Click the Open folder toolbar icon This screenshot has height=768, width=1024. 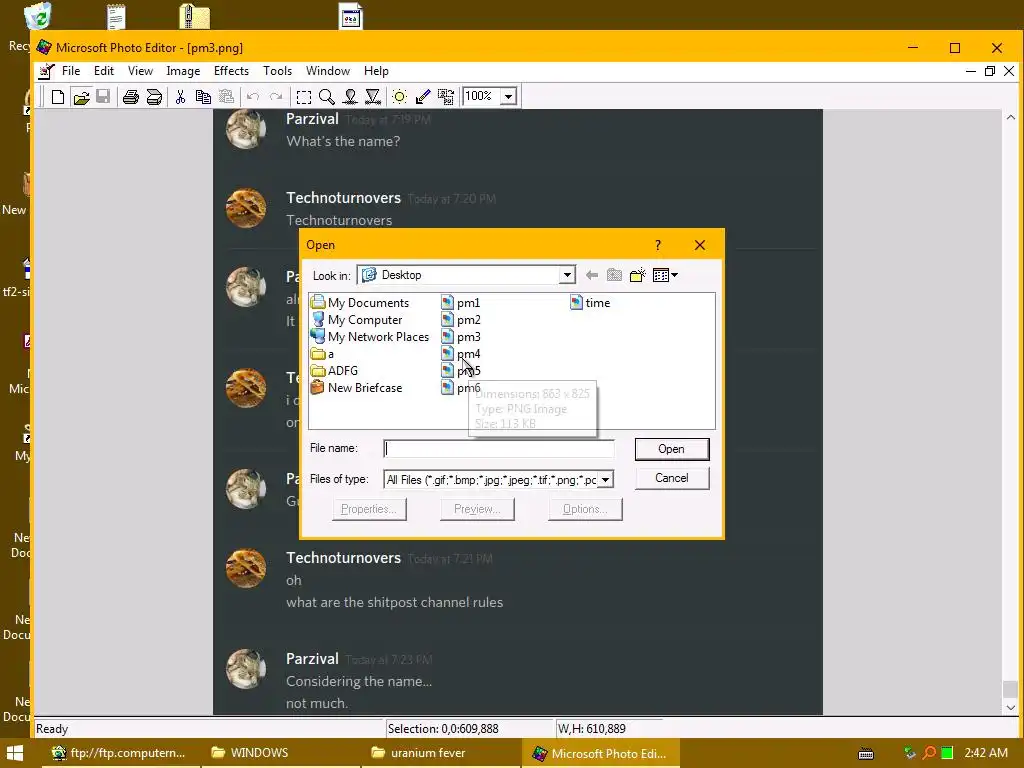81,97
